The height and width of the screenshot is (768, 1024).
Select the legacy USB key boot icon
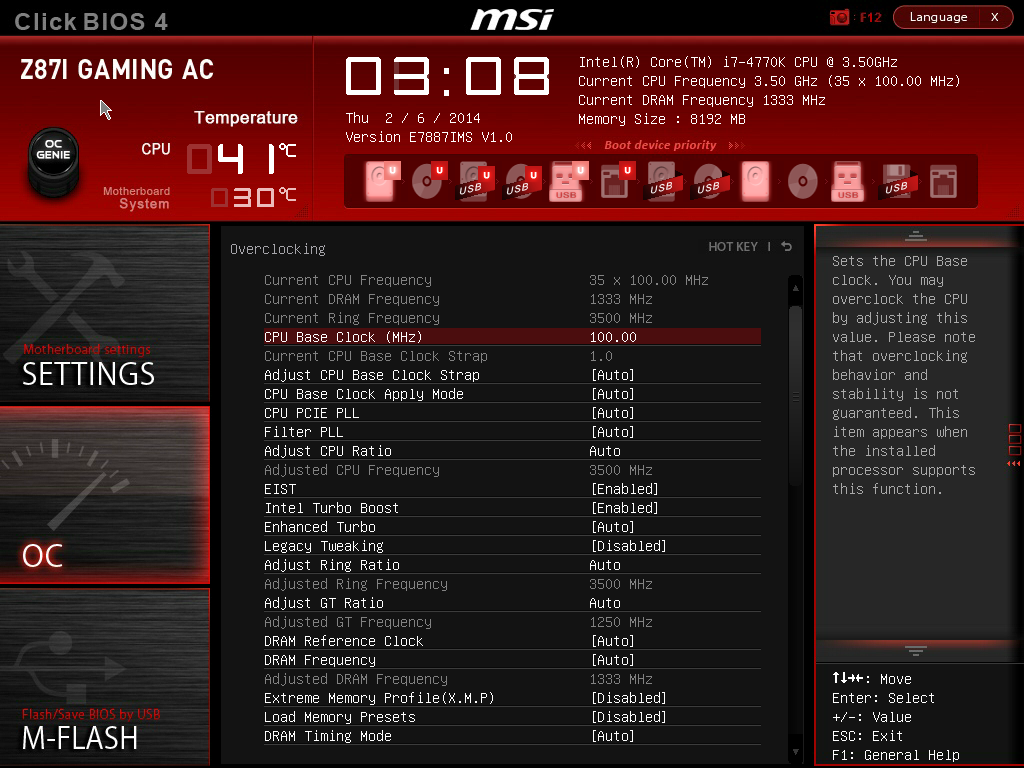point(848,180)
